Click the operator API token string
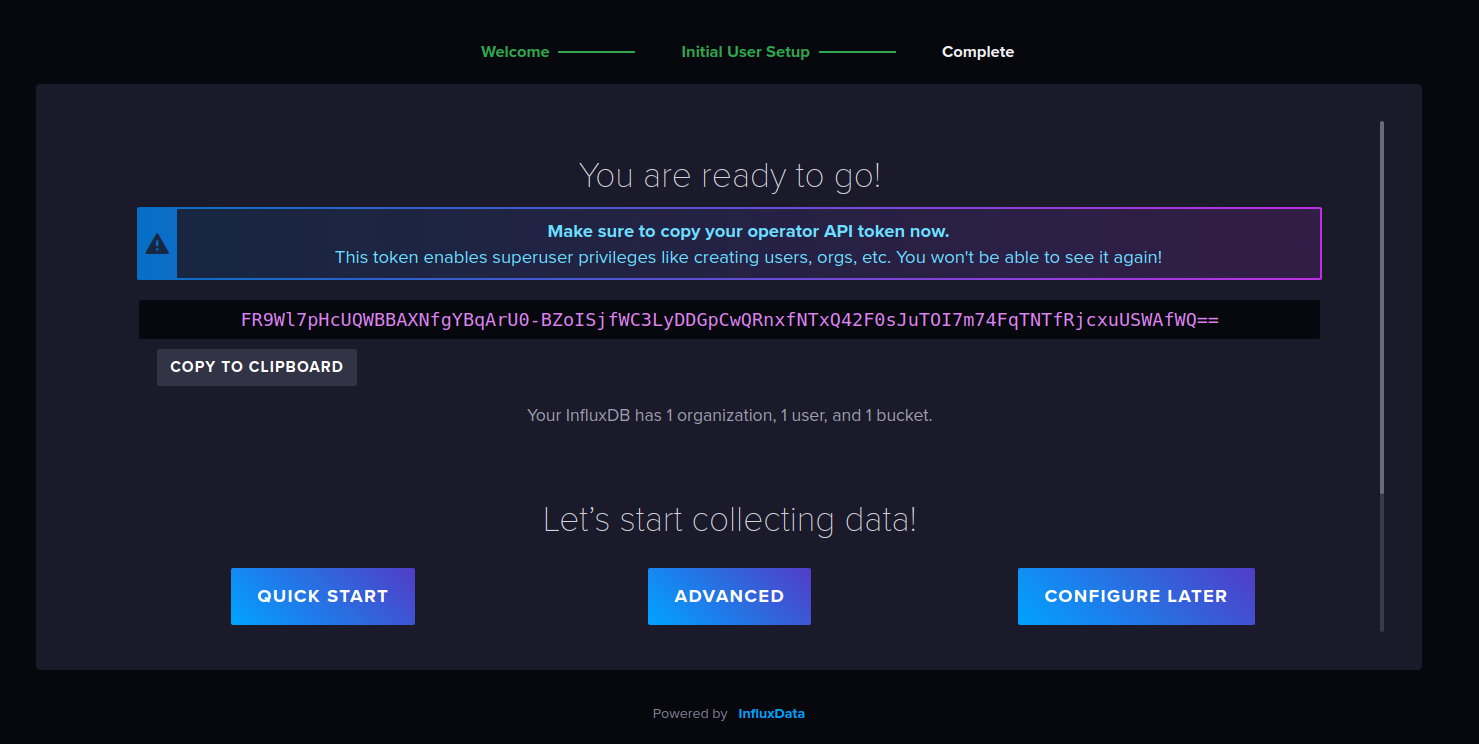The height and width of the screenshot is (744, 1479). point(729,320)
